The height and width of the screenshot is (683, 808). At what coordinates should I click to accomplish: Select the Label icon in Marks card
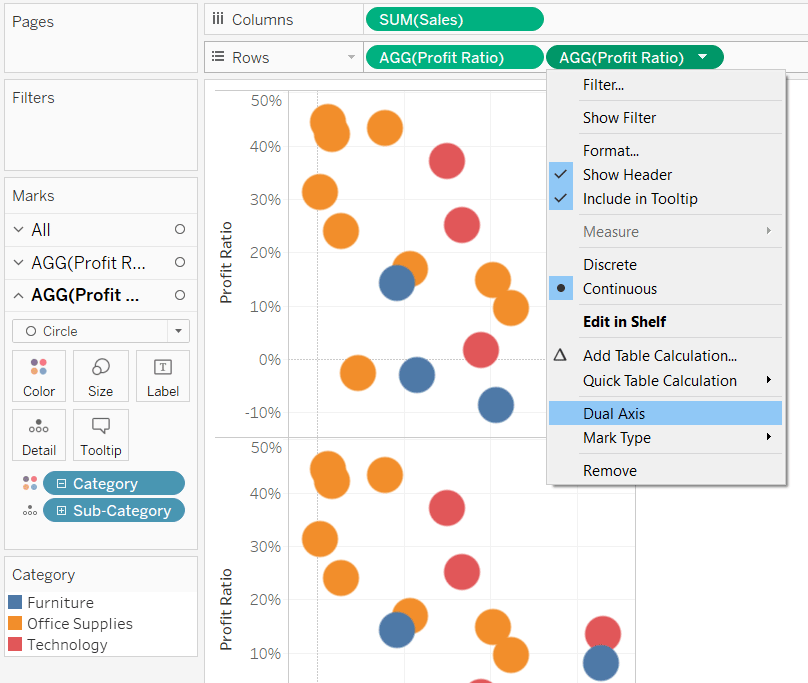tap(162, 376)
